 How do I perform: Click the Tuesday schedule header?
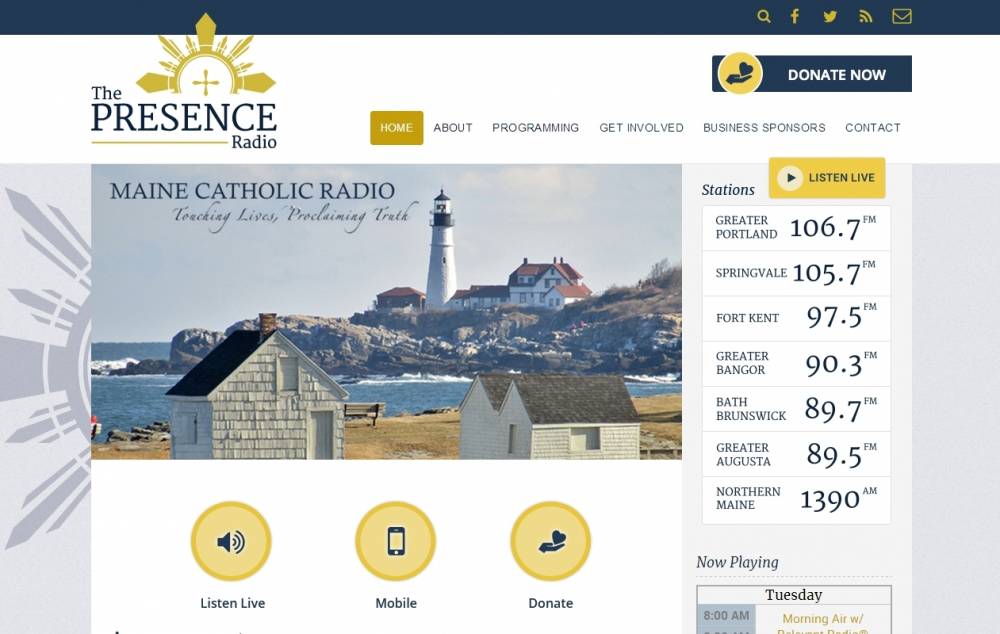(x=793, y=595)
